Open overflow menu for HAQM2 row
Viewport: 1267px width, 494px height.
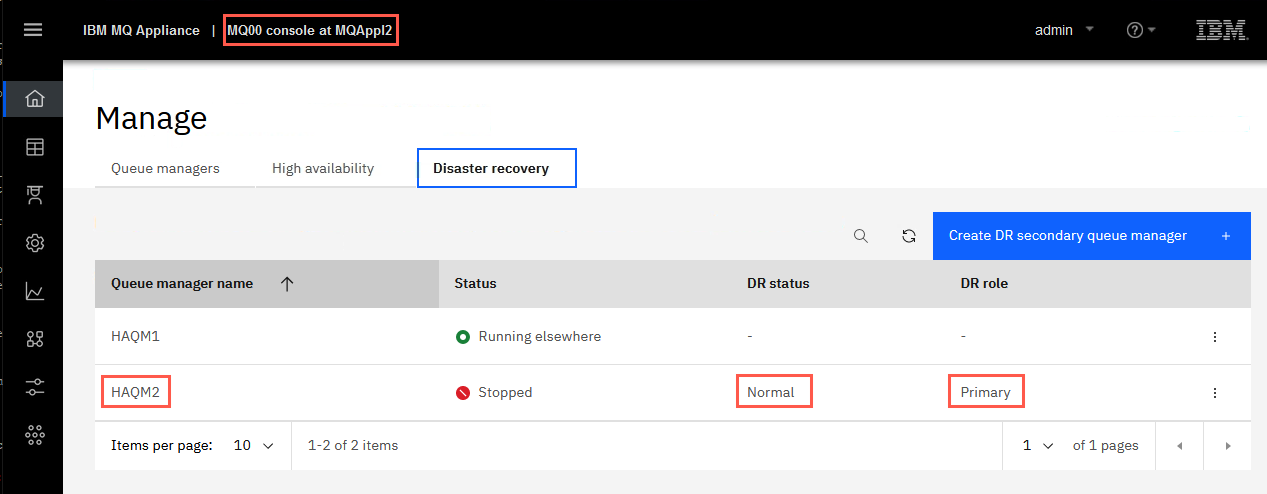click(x=1215, y=393)
